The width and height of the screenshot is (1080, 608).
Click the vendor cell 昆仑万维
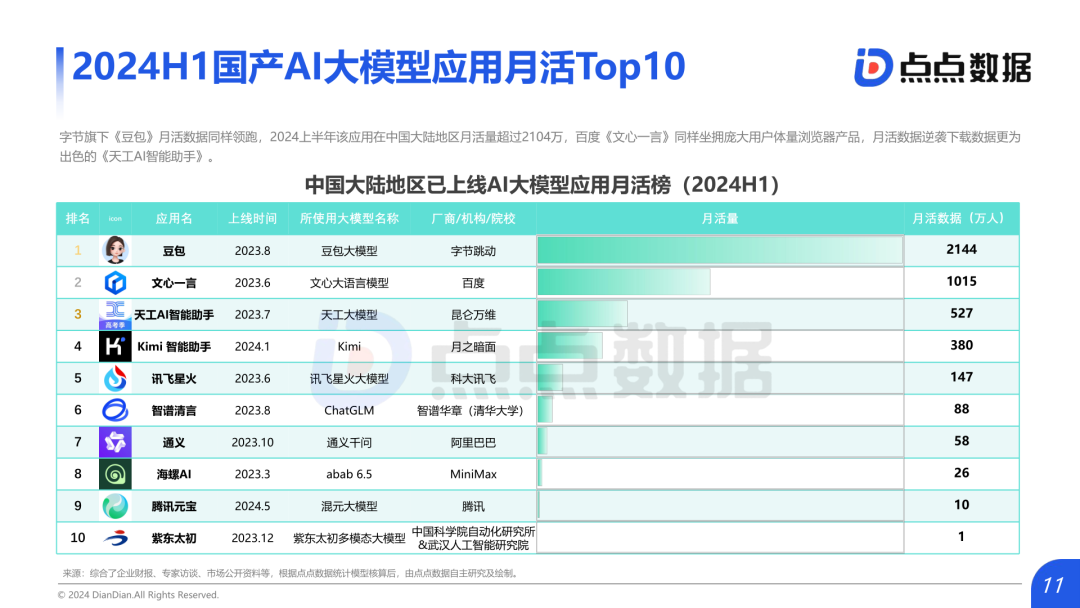click(473, 315)
